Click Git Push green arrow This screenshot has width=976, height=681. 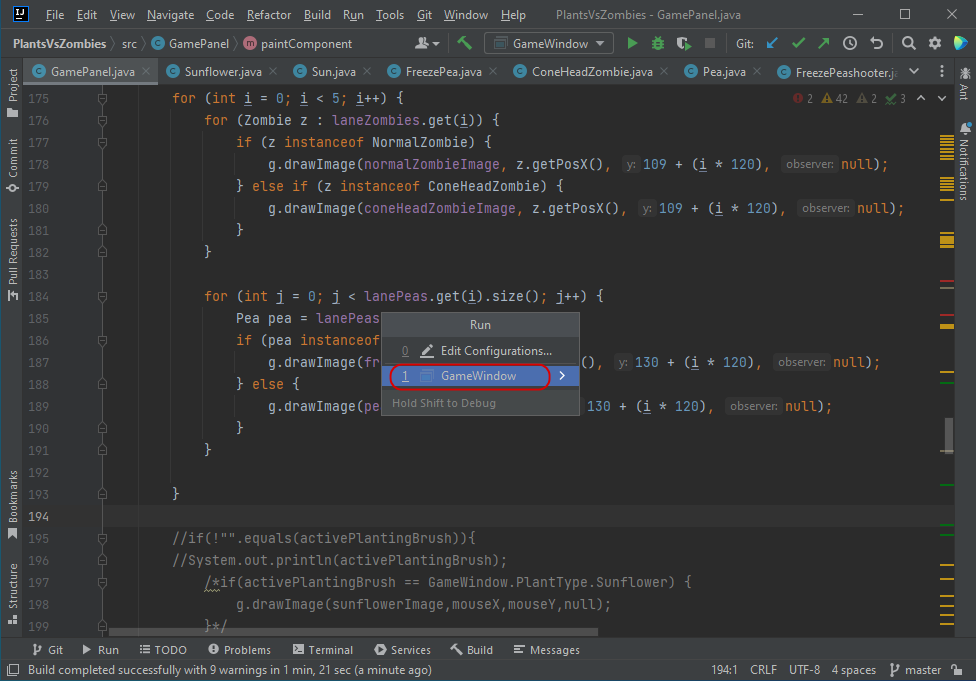[x=824, y=43]
